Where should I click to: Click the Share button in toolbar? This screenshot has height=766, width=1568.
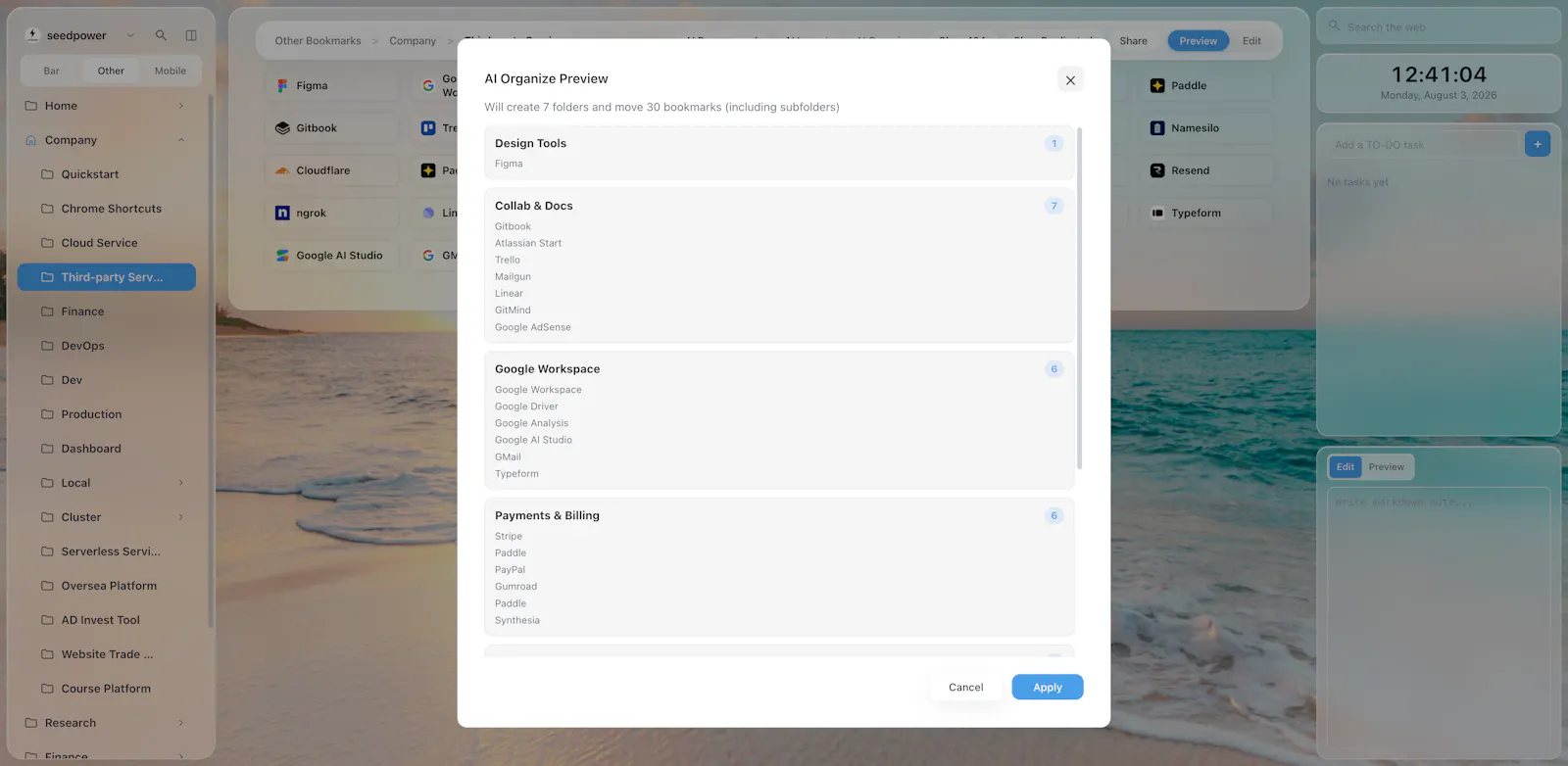1133,41
